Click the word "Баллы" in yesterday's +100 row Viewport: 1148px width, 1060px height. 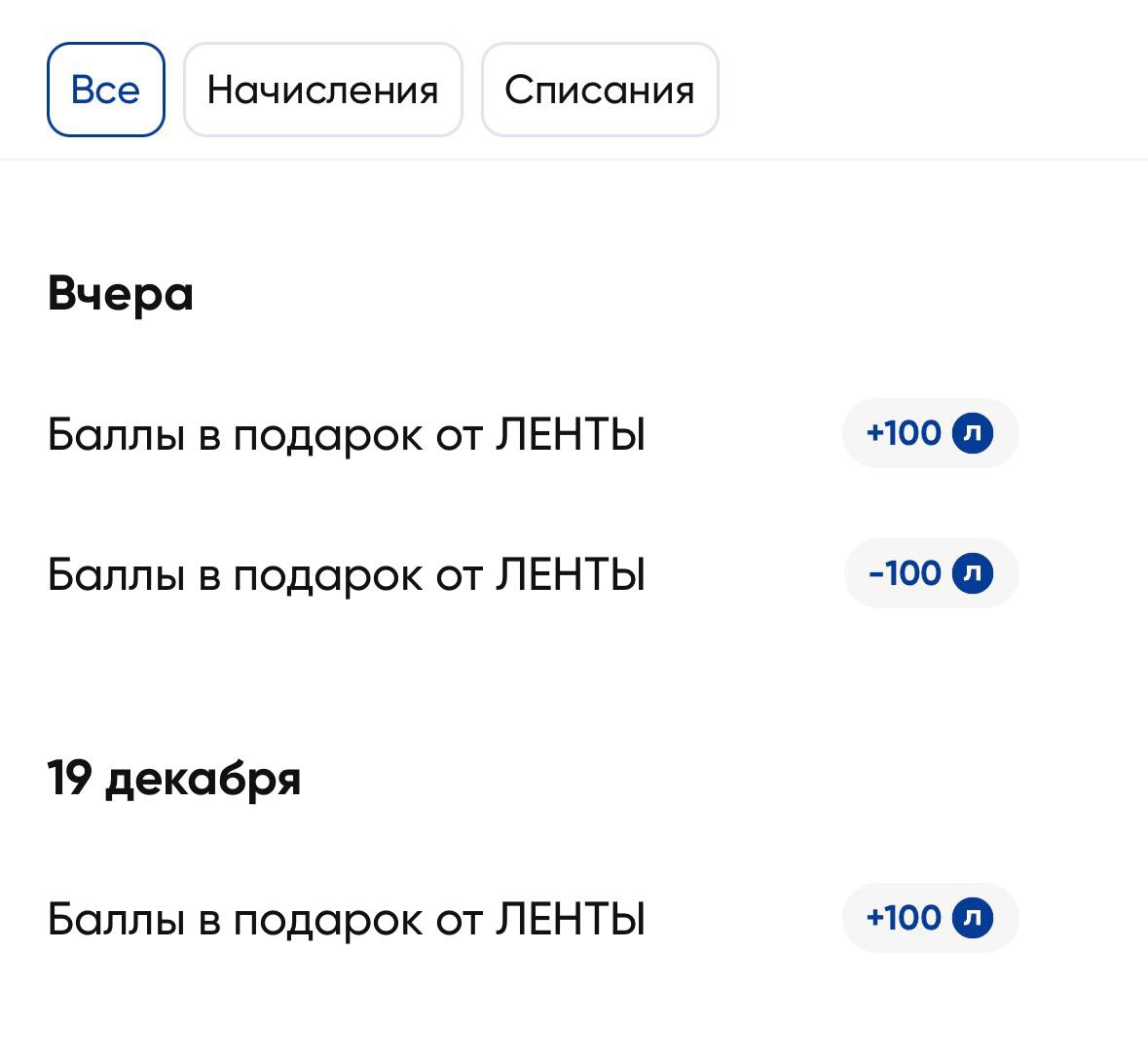[x=116, y=435]
